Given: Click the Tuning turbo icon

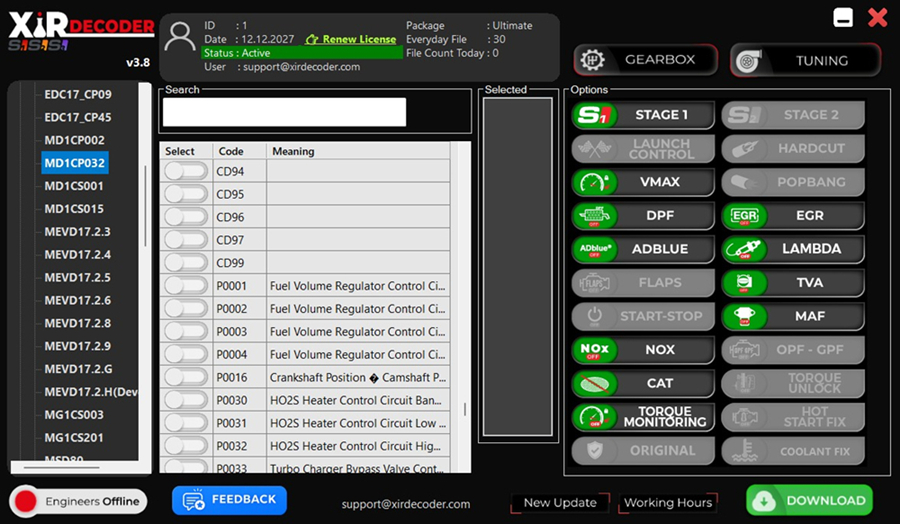Looking at the screenshot, I should (748, 61).
